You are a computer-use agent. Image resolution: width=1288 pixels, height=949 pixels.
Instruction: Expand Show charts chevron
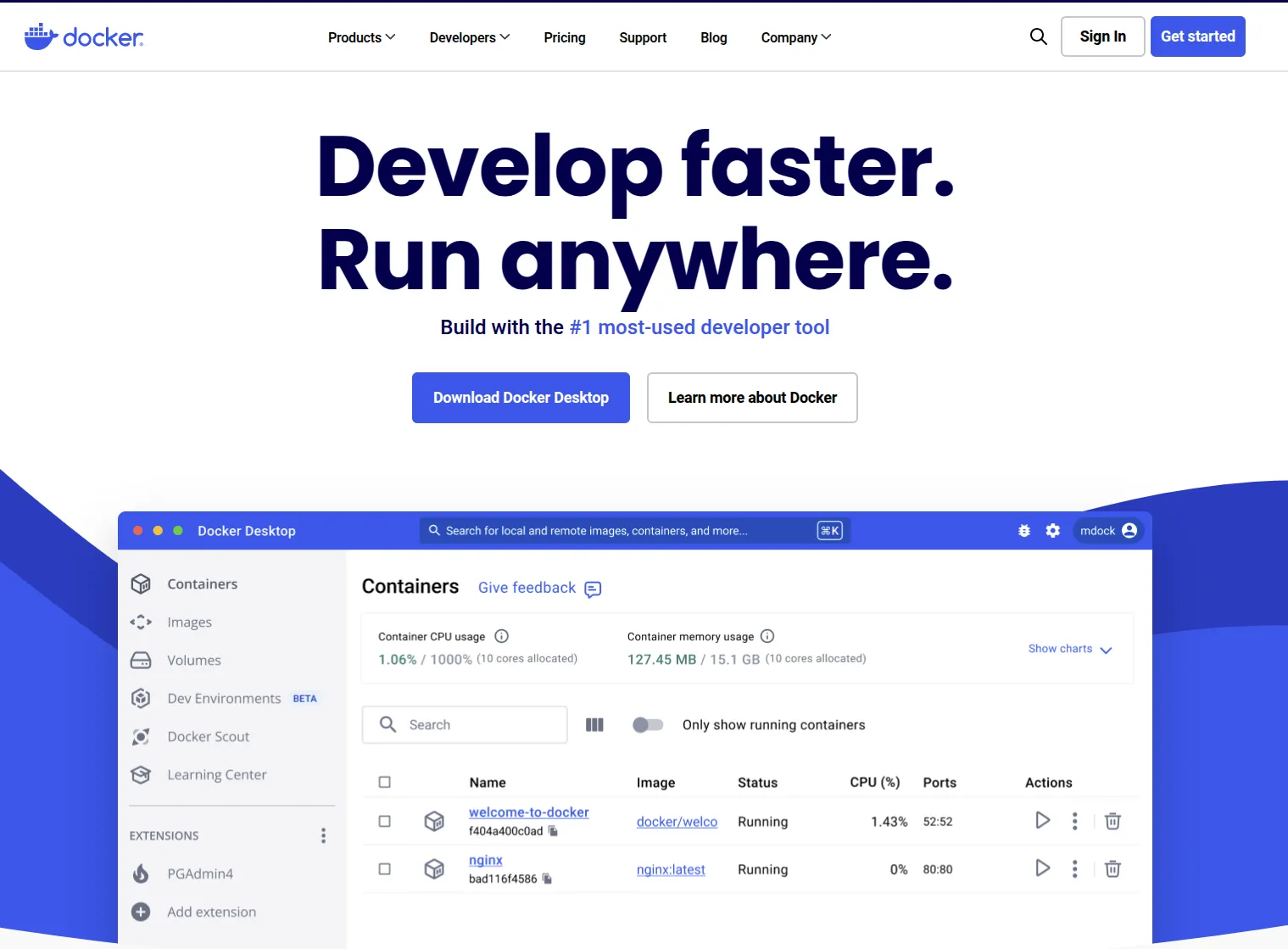(x=1106, y=650)
